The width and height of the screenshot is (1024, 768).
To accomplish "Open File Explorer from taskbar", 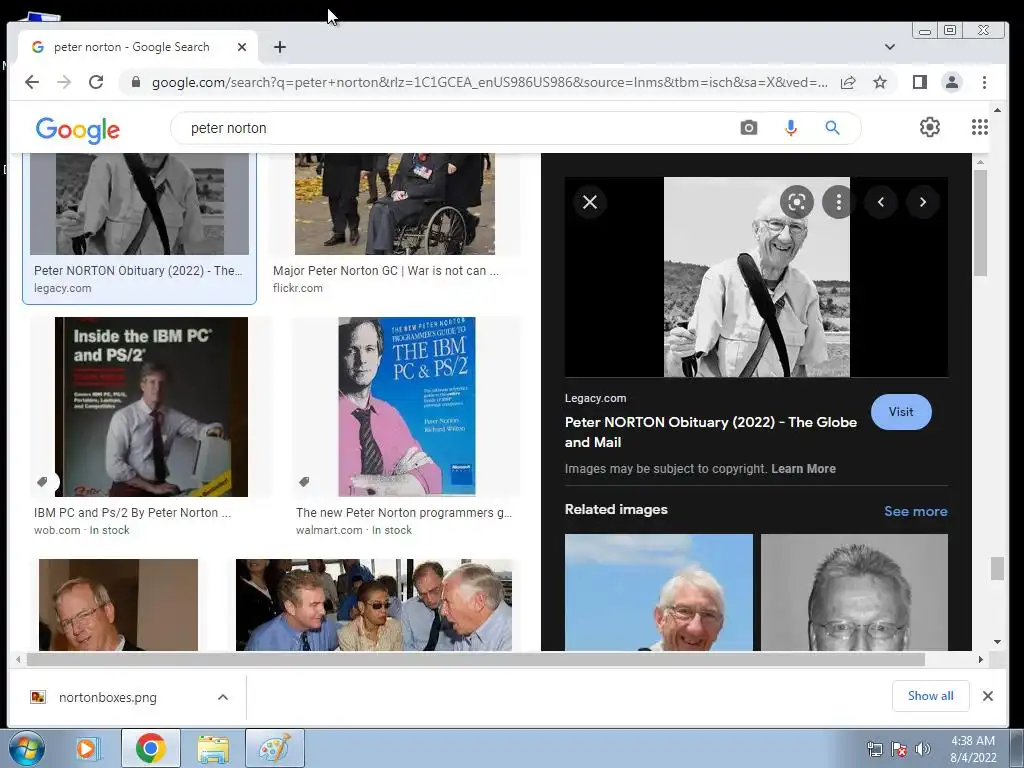I will [x=213, y=748].
